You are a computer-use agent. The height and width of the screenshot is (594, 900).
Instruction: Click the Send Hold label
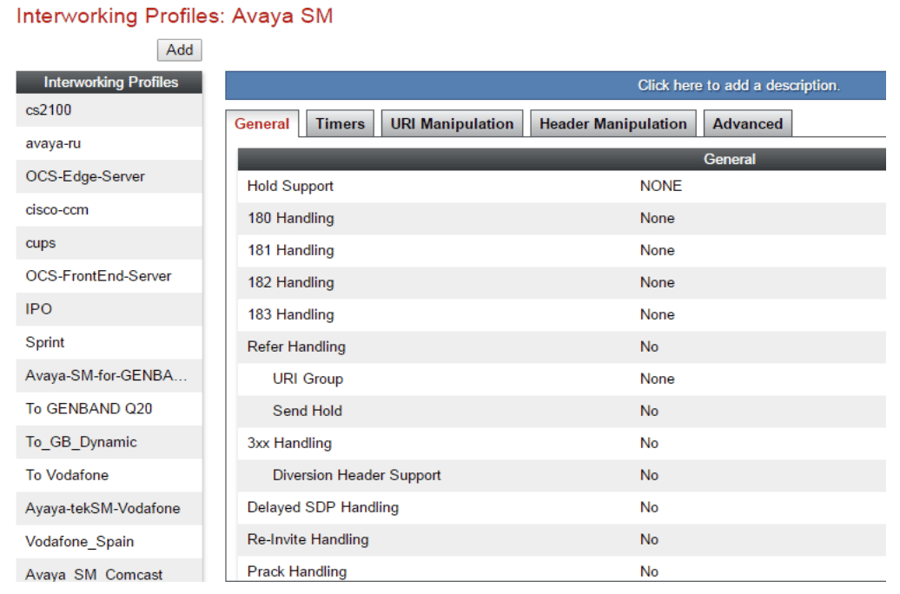[x=307, y=411]
